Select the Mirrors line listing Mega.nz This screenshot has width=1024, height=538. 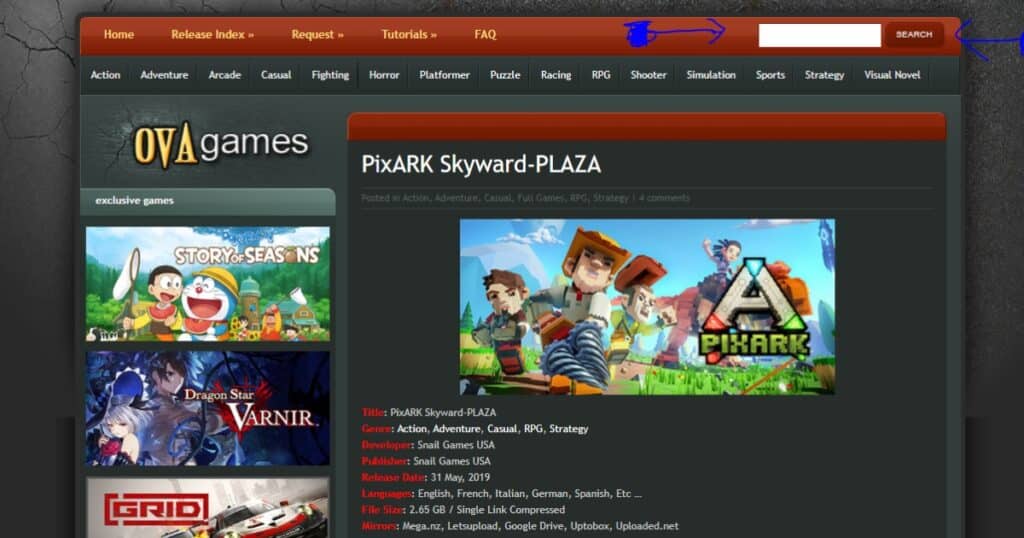[520, 526]
